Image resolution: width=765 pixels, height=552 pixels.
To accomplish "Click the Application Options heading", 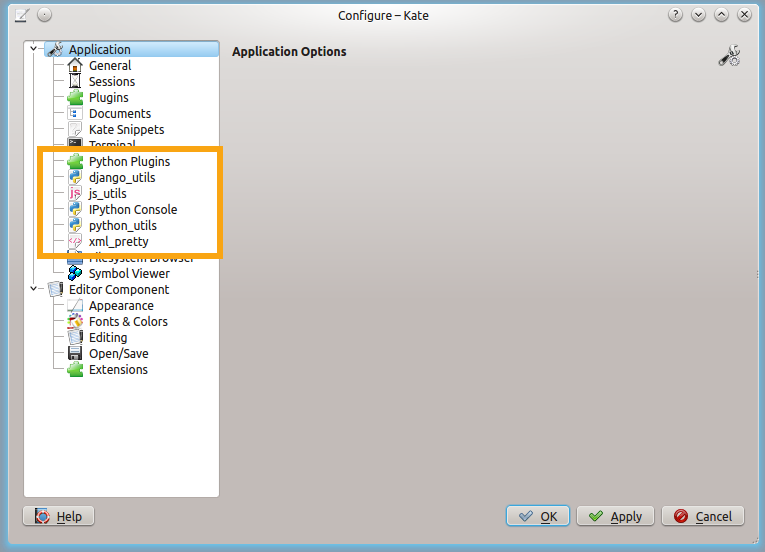I will click(289, 52).
